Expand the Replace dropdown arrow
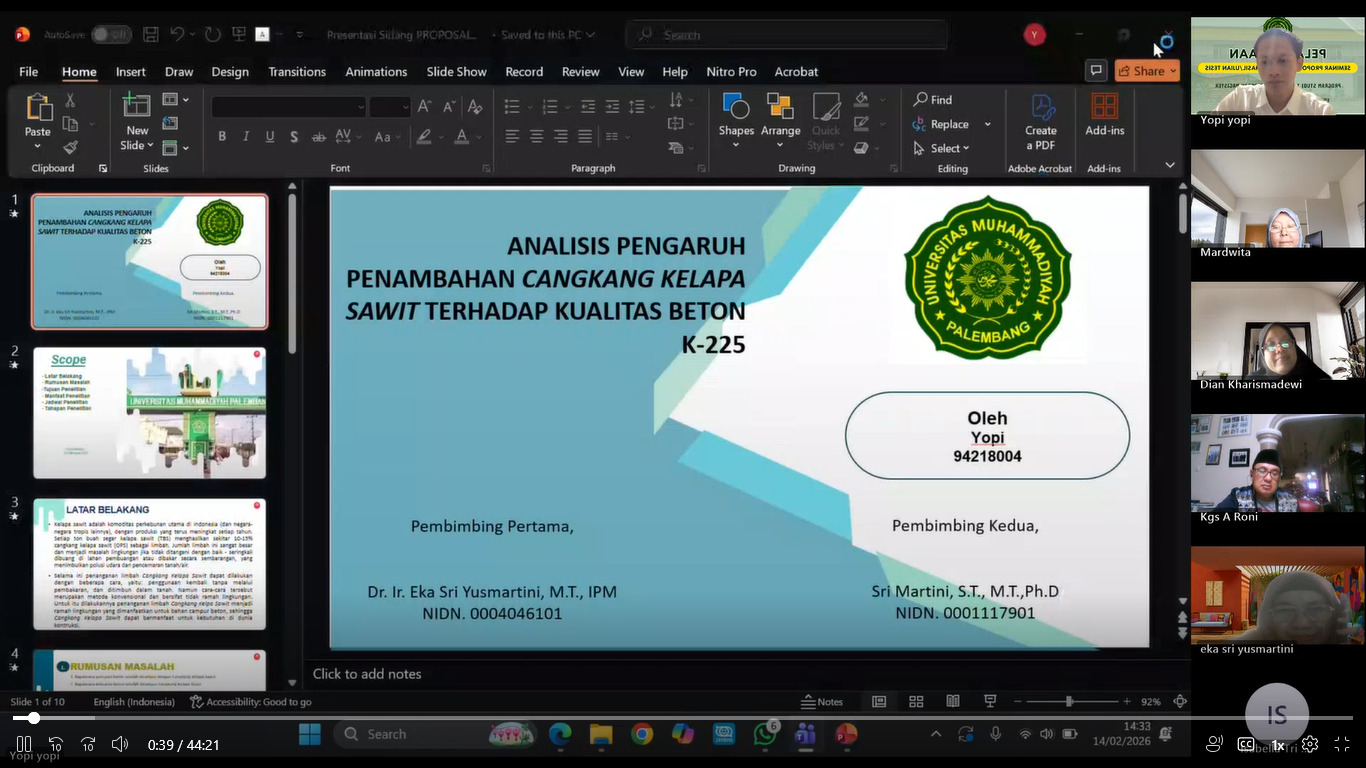1366x768 pixels. click(x=987, y=124)
